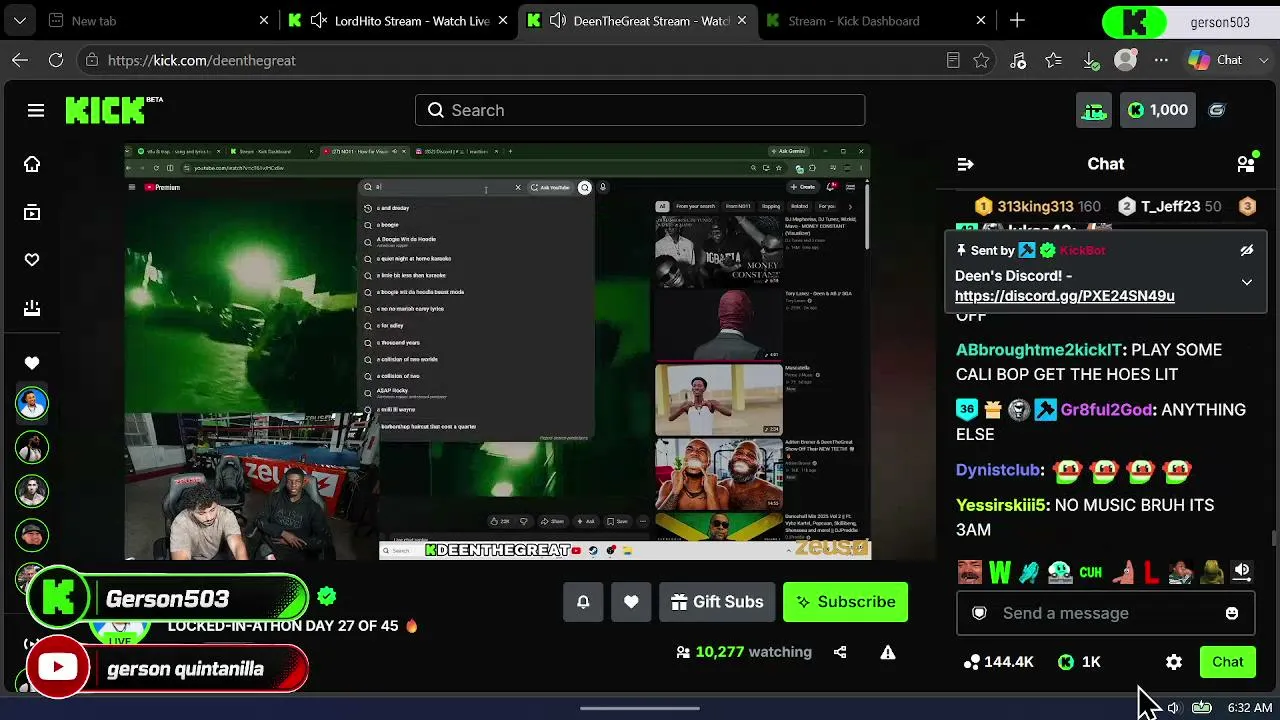Insert the CUH emote
Viewport: 1280px width, 720px height.
click(1090, 572)
